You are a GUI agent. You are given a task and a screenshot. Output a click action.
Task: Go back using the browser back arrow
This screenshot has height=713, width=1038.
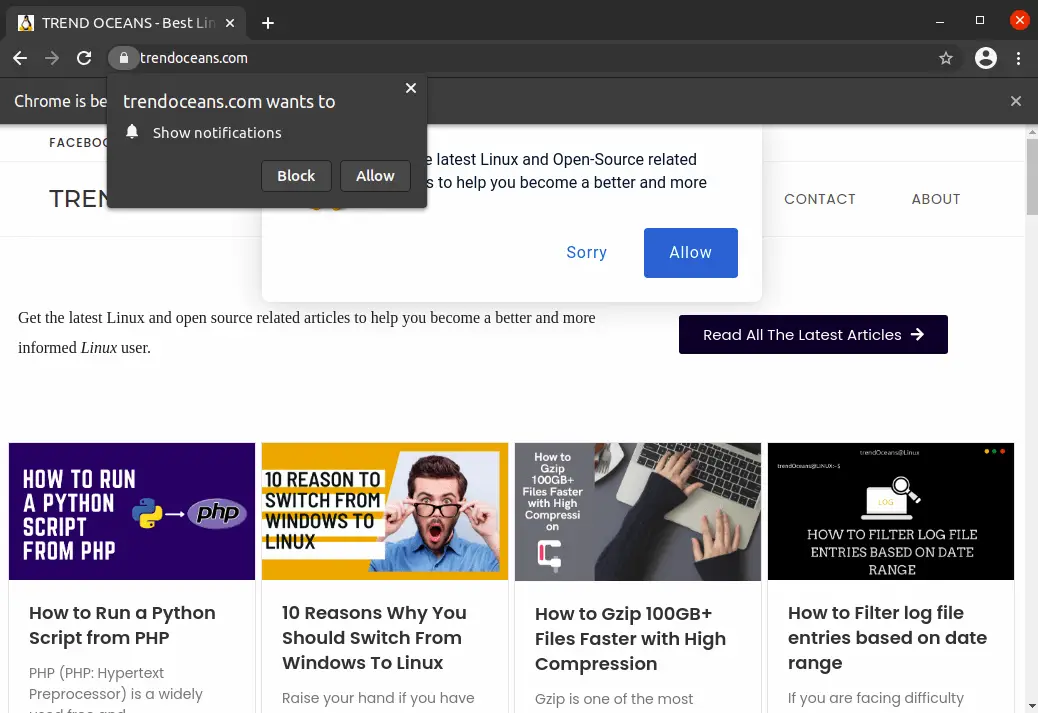pyautogui.click(x=20, y=58)
